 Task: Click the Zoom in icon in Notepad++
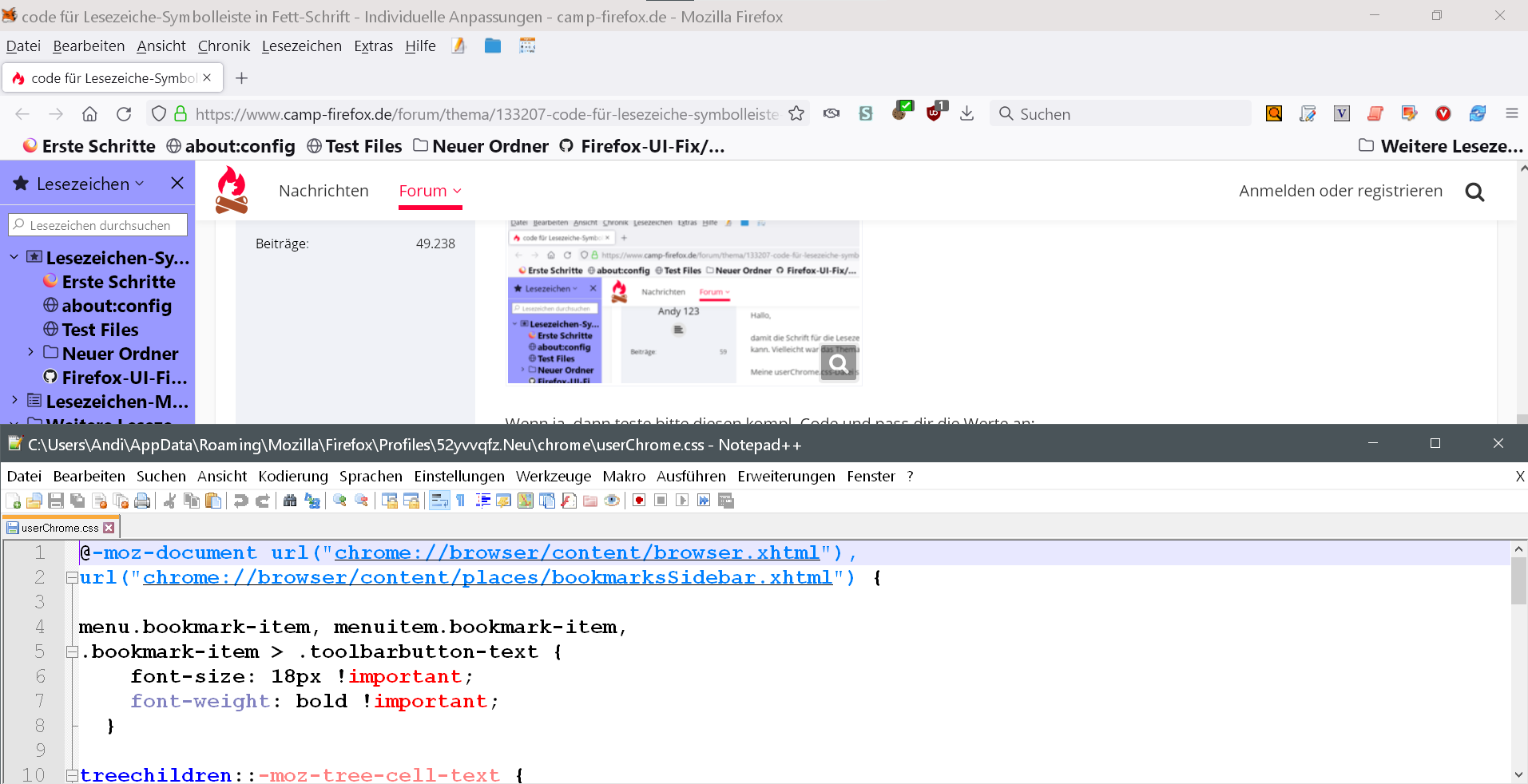(340, 501)
